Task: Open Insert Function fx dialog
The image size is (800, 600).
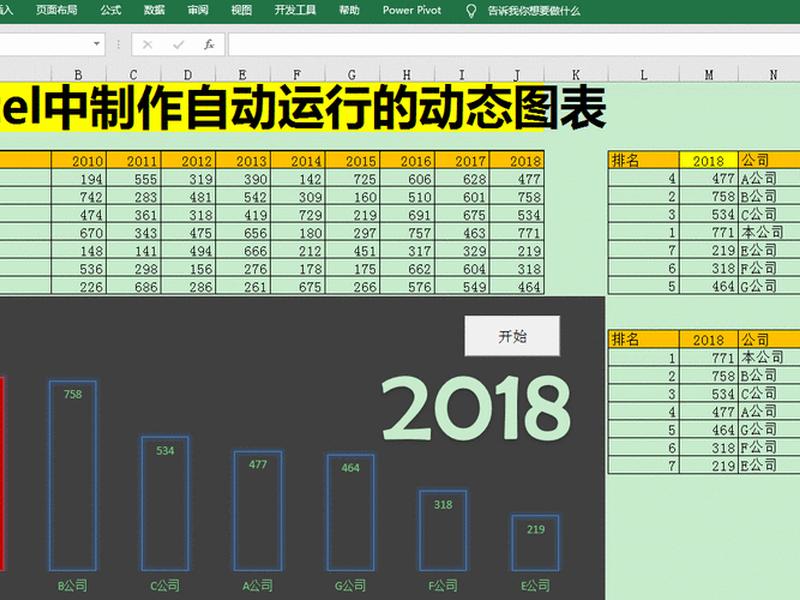Action: [209, 45]
